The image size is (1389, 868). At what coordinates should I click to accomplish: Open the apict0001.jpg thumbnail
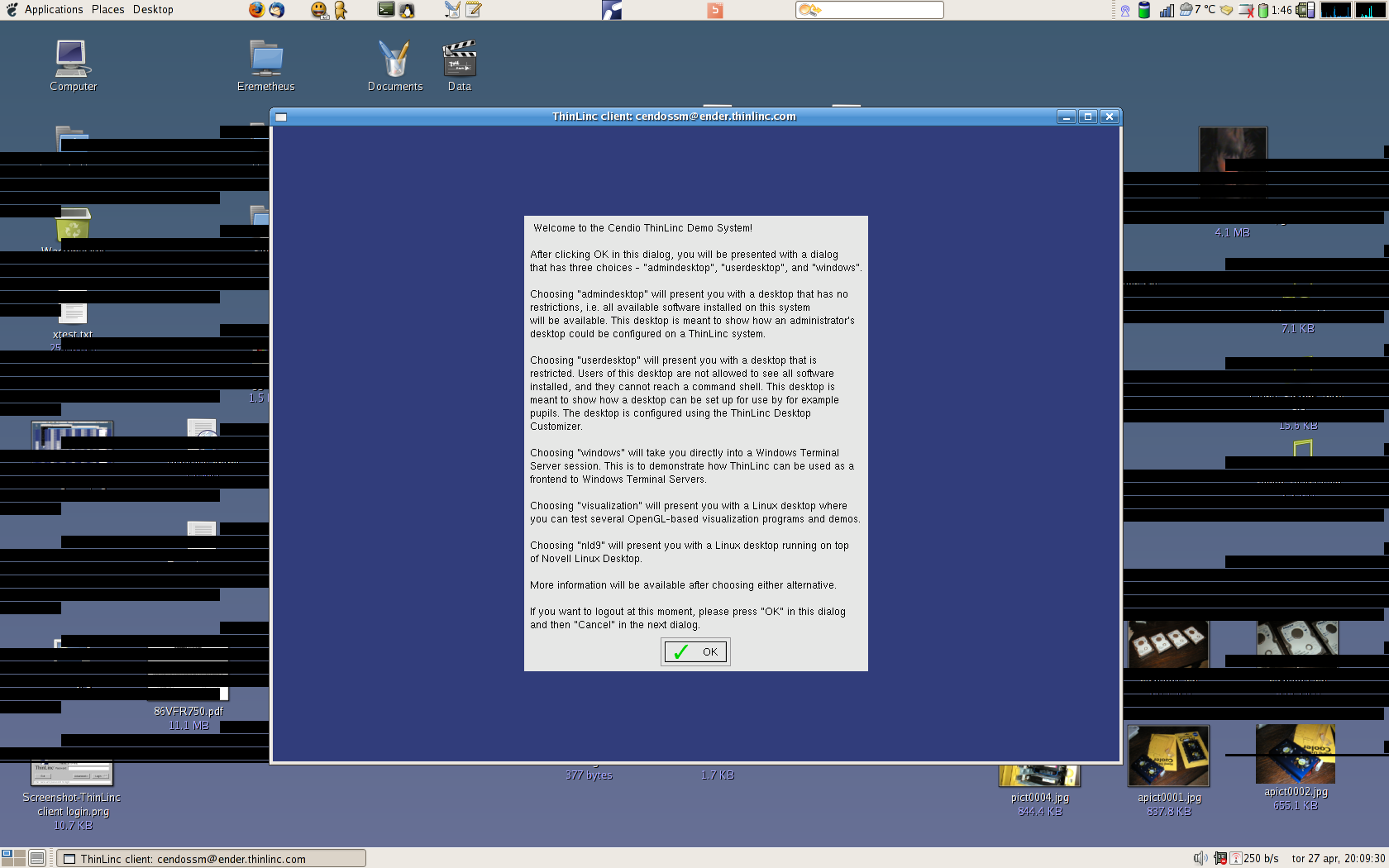(x=1168, y=756)
